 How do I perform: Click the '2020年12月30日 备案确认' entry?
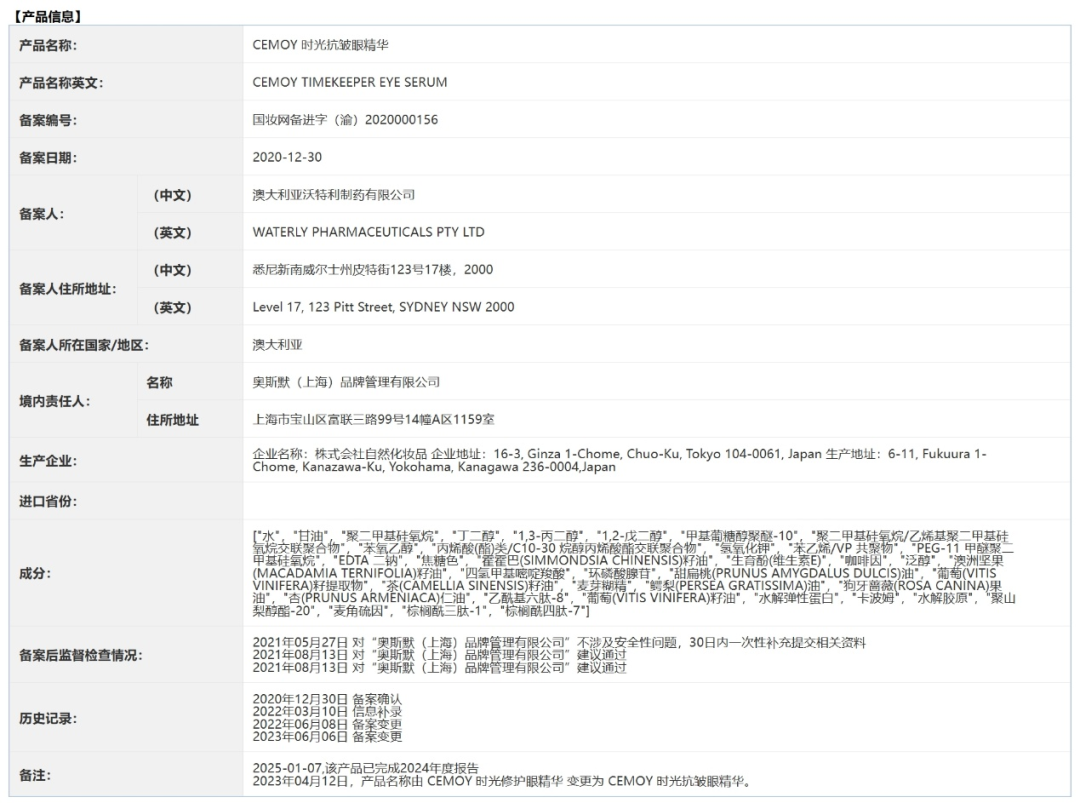[327, 700]
